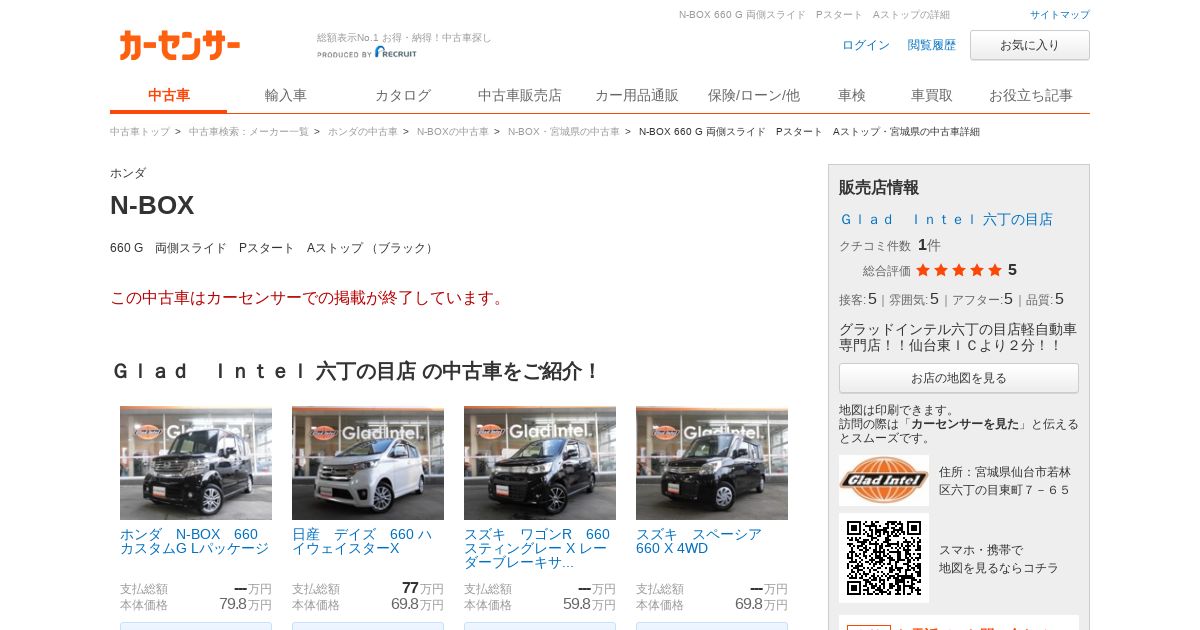
Task: Click the 販売店情報 heading
Action: 879,187
